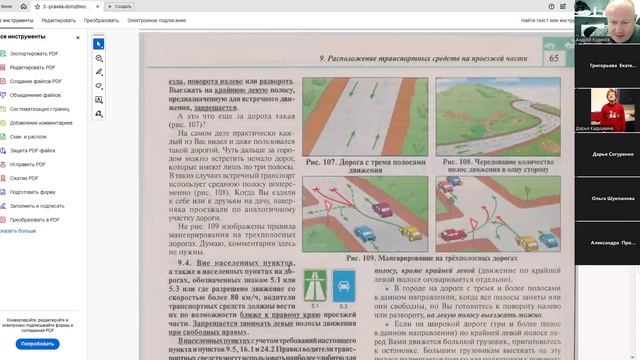
Task: Click the 'Найти текст или инструмент' search field
Action: [x=547, y=20]
